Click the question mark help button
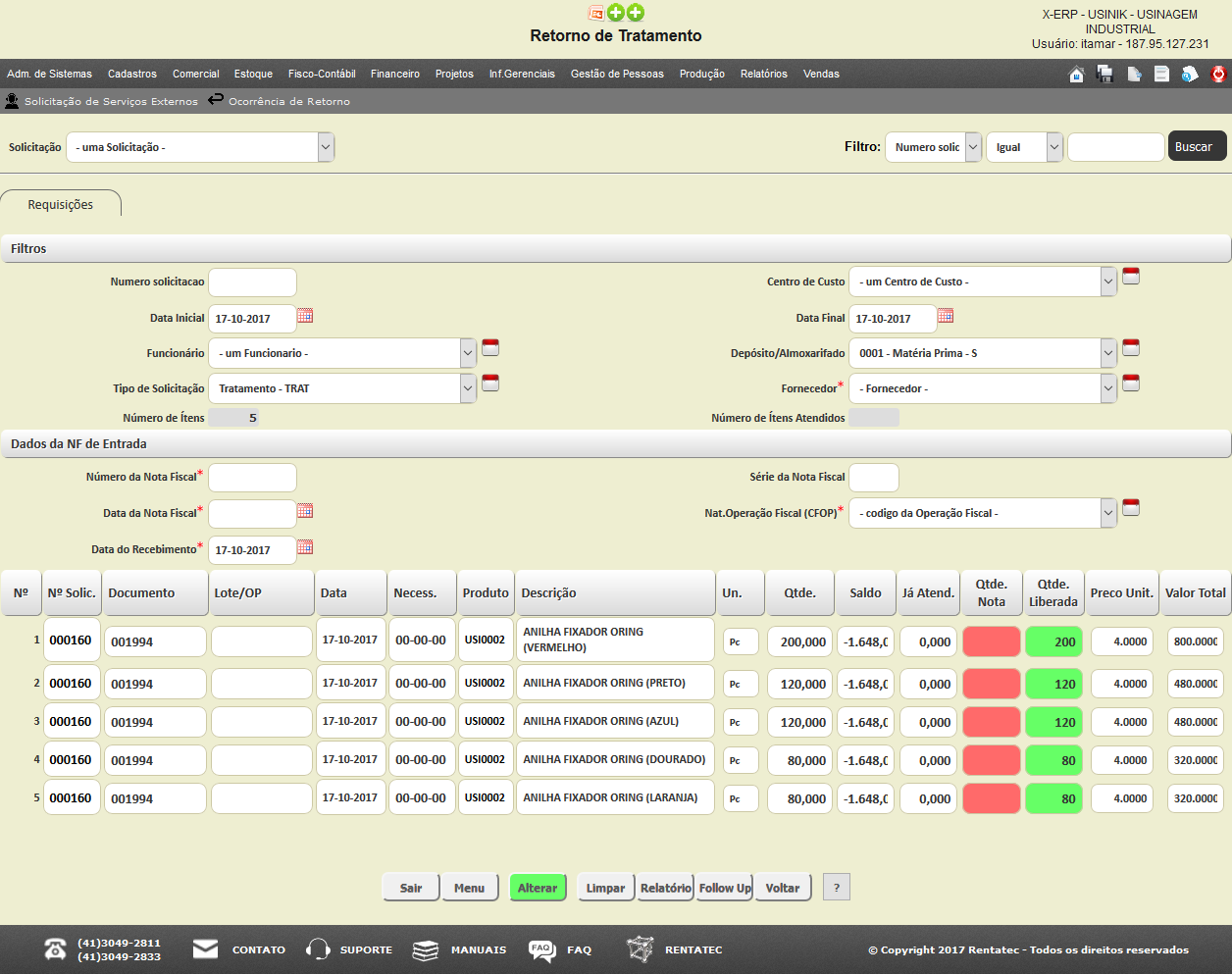The height and width of the screenshot is (974, 1232). point(837,887)
